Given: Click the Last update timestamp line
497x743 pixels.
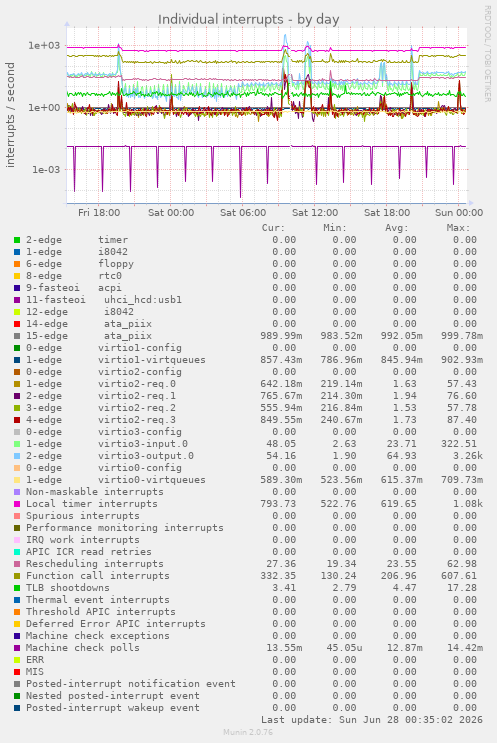Looking at the screenshot, I should [372, 720].
